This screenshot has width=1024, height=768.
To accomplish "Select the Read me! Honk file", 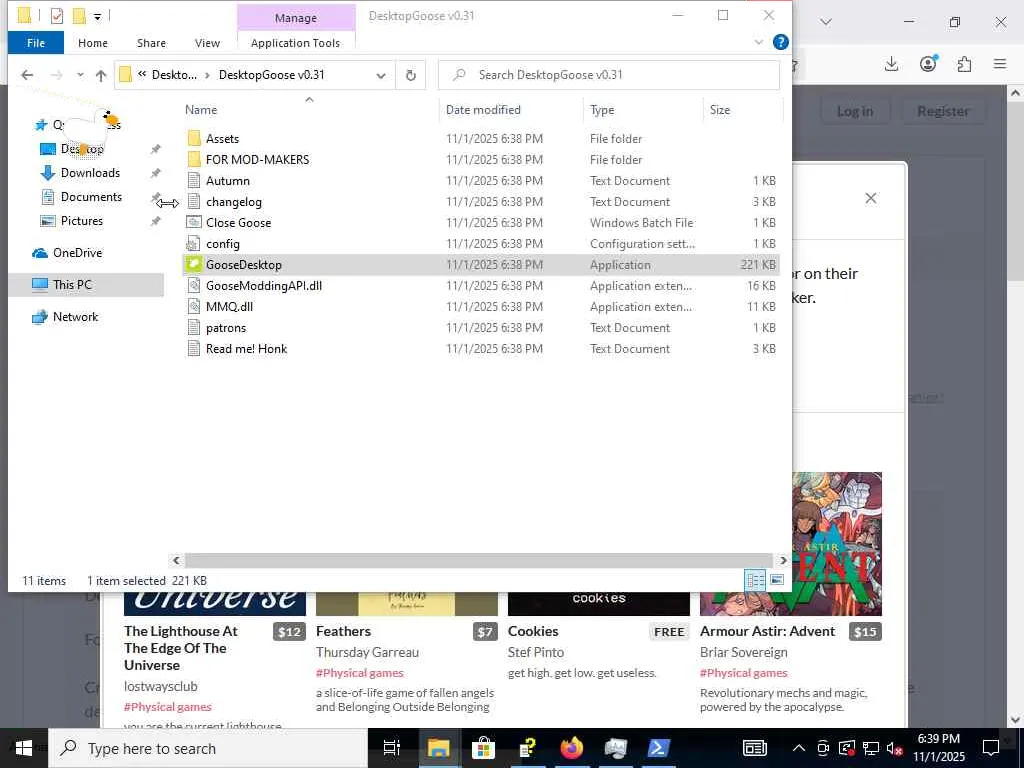I will pyautogui.click(x=246, y=349).
